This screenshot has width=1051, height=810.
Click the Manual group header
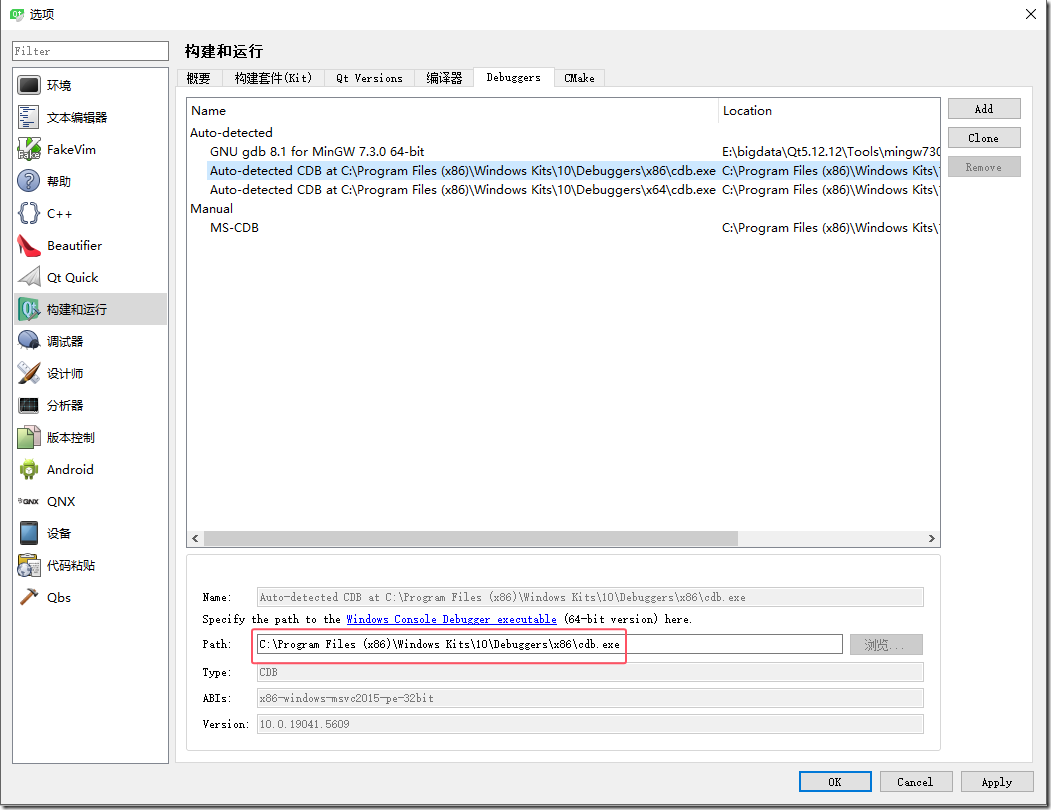[x=212, y=209]
